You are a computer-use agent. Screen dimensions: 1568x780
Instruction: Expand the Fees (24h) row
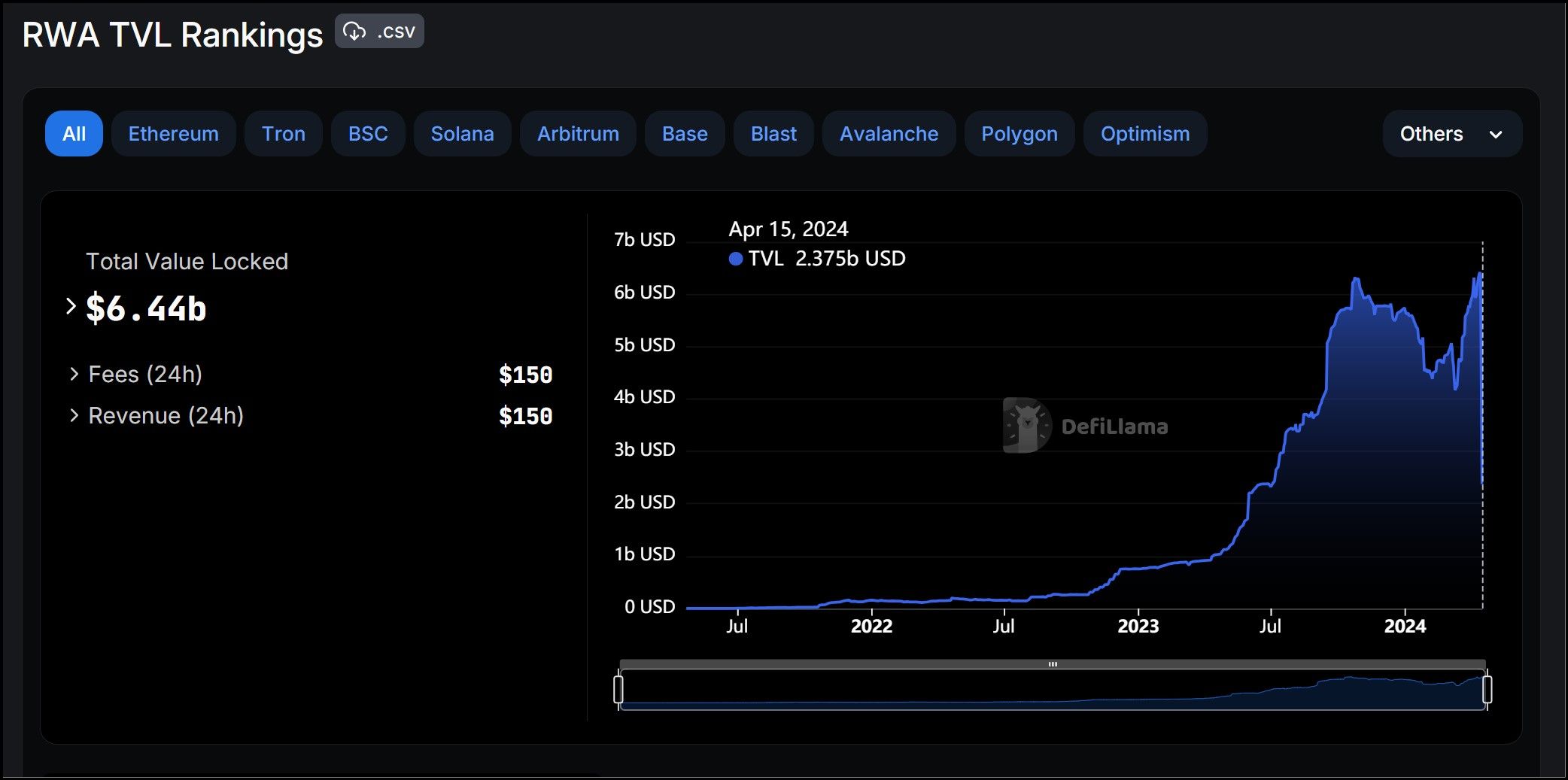74,374
